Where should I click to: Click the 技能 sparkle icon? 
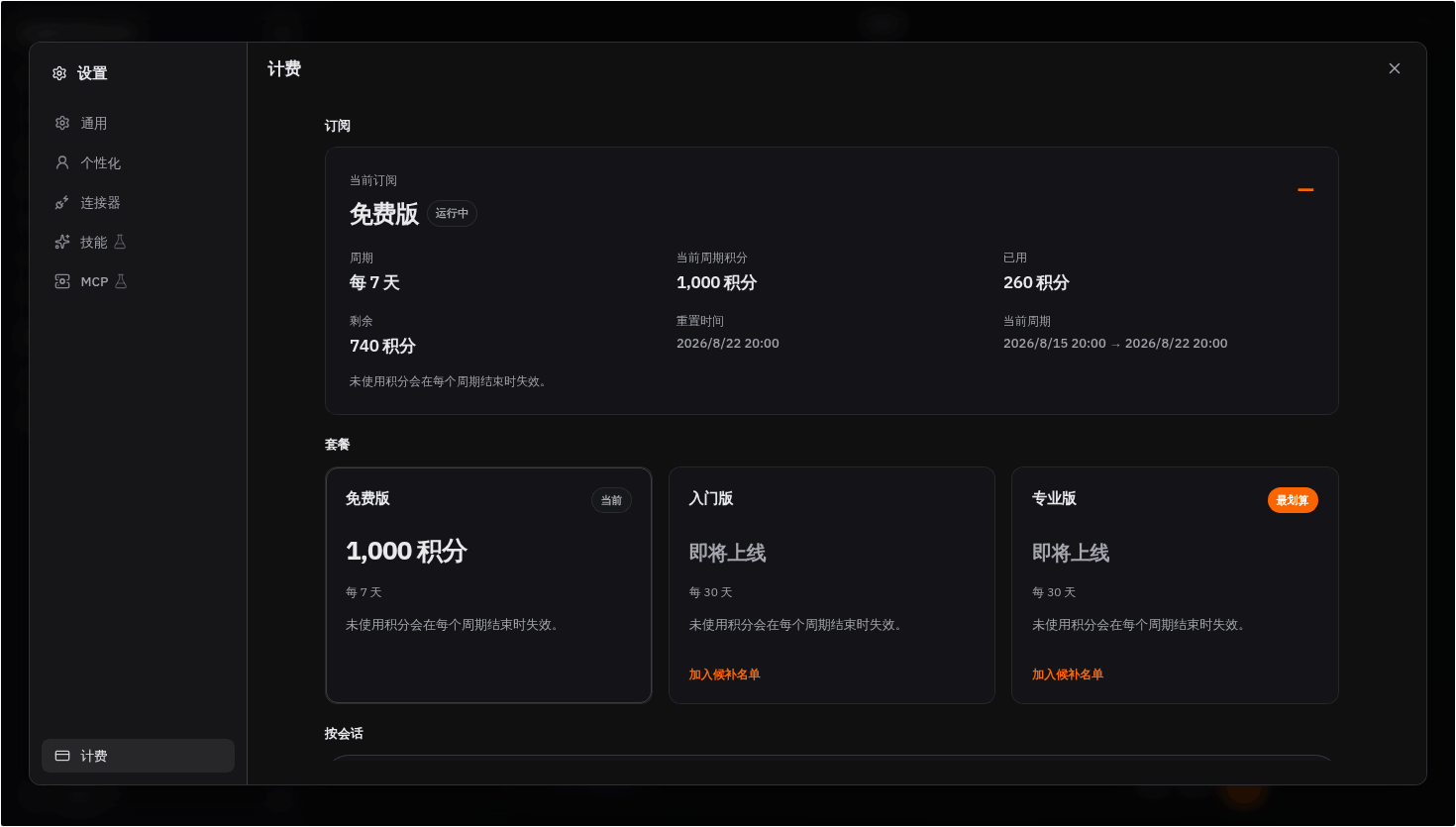[x=62, y=242]
